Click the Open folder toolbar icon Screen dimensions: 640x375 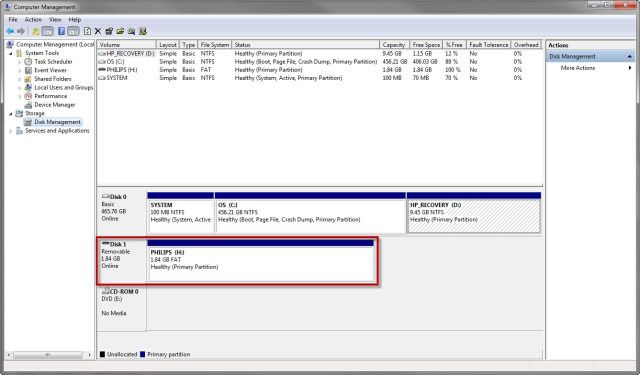120,31
